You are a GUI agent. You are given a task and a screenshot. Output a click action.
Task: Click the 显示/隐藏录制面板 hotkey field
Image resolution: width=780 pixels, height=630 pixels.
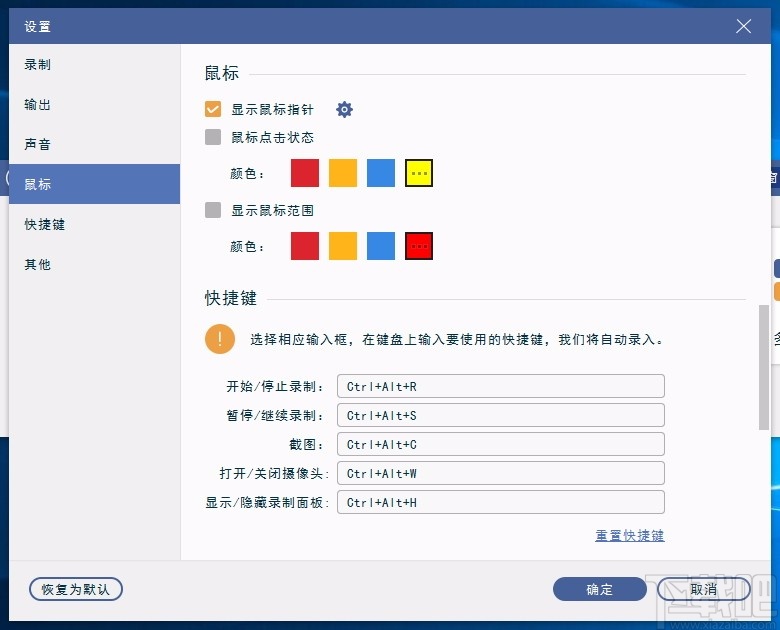(x=500, y=502)
